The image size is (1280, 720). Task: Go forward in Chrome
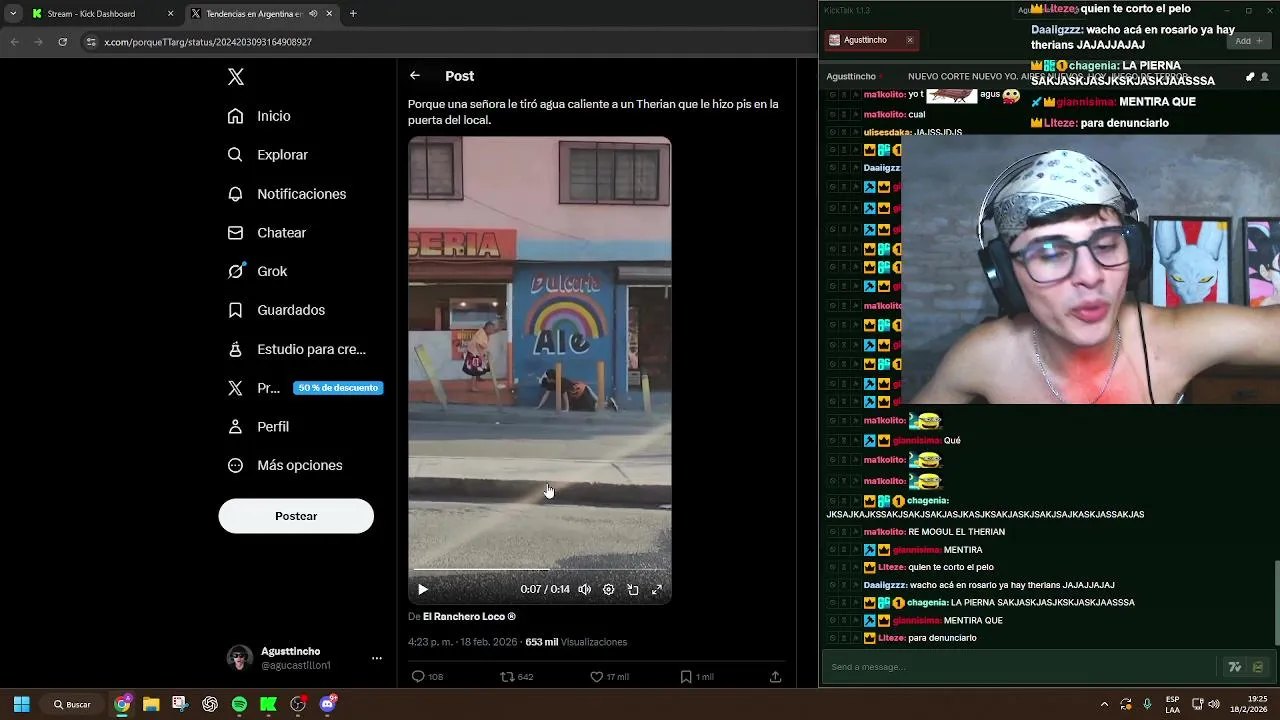tap(38, 42)
